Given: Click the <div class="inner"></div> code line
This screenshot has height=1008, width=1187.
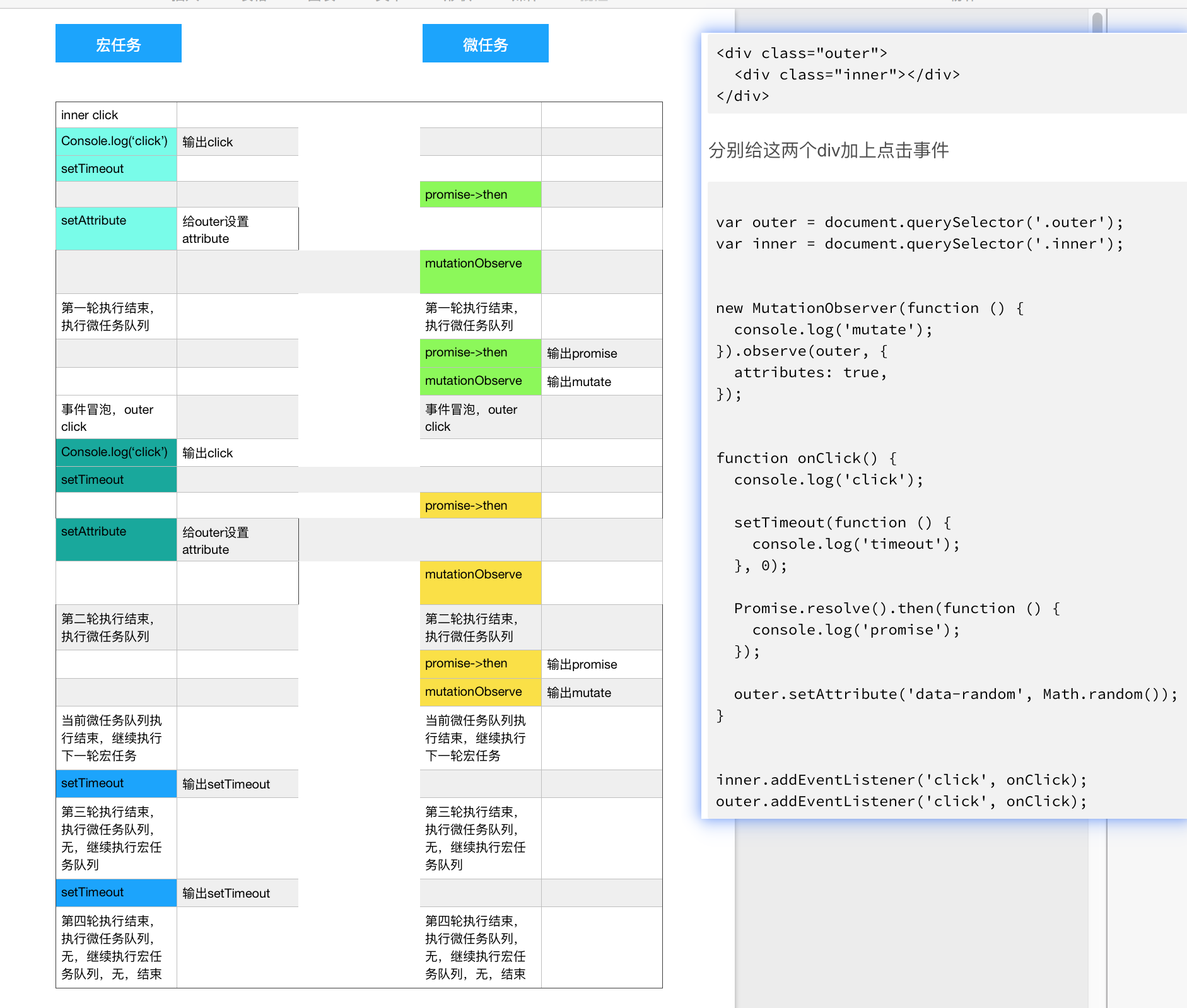Looking at the screenshot, I should pos(847,75).
